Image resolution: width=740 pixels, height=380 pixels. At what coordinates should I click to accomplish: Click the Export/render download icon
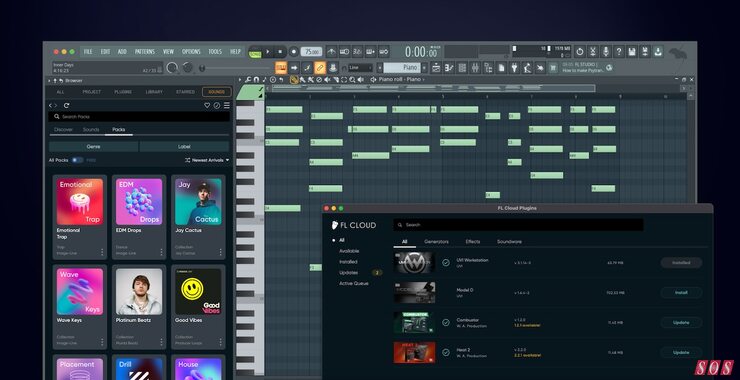[658, 51]
